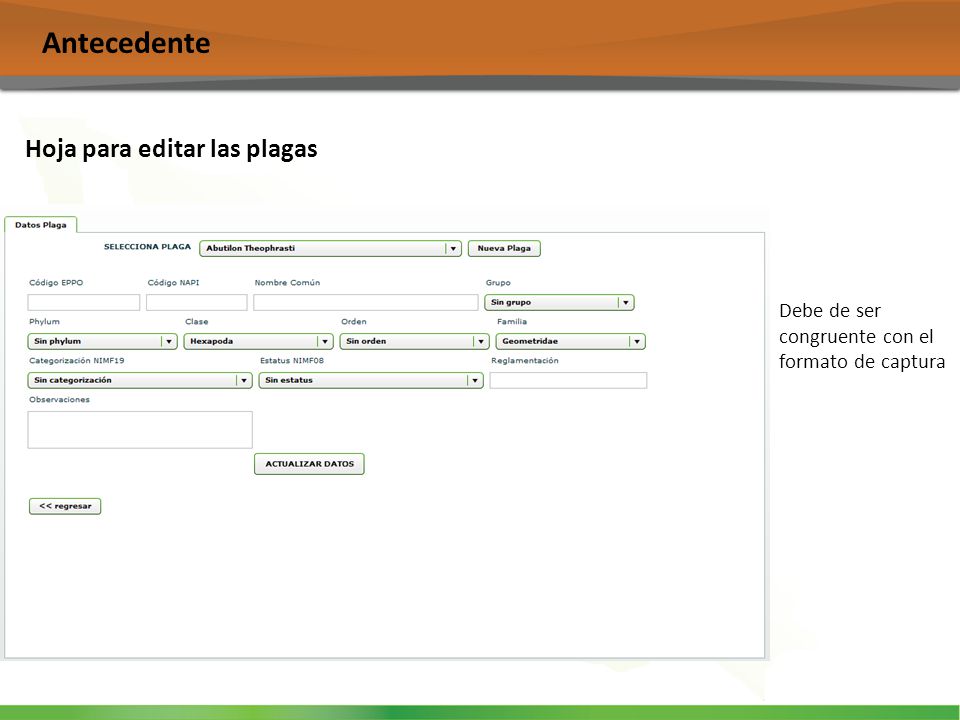Focus the Código EPPO input field
Screen dimensions: 960x720
(x=84, y=302)
